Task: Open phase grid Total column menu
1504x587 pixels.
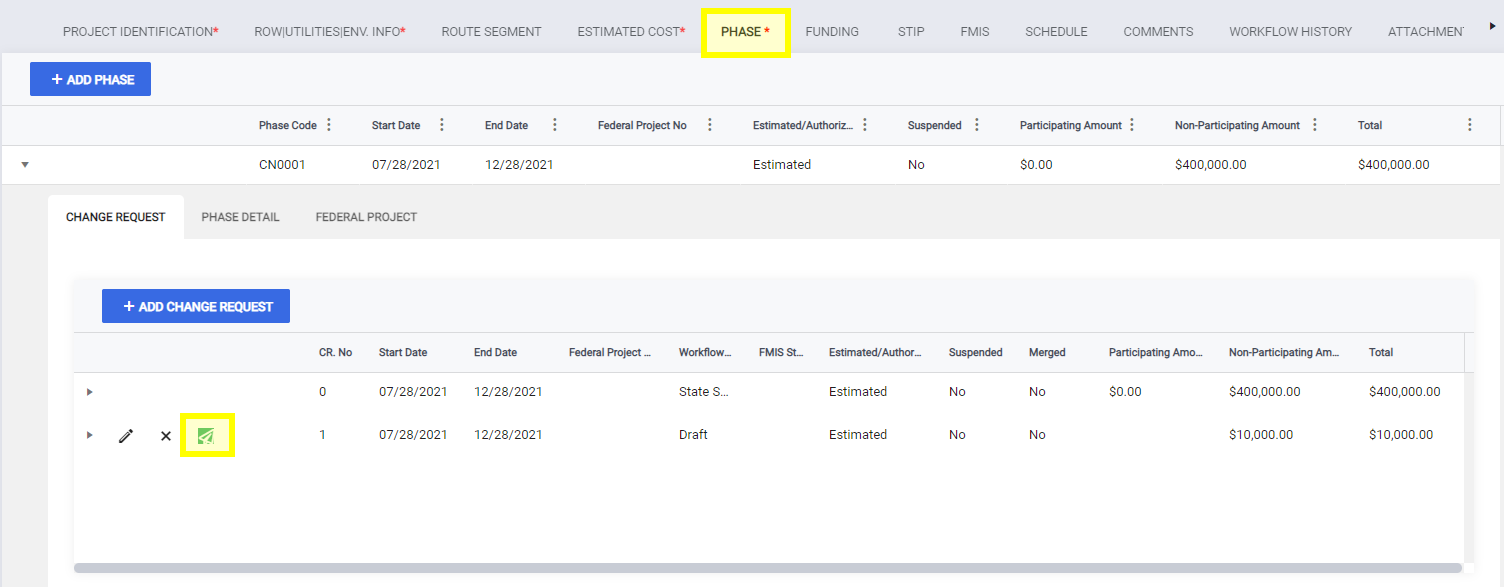Action: pos(1470,125)
